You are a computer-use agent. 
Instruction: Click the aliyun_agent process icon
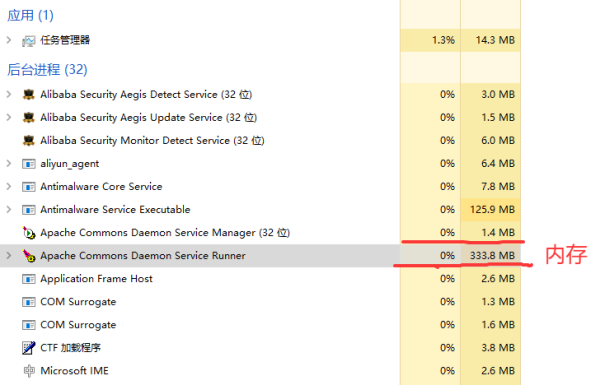[29, 164]
